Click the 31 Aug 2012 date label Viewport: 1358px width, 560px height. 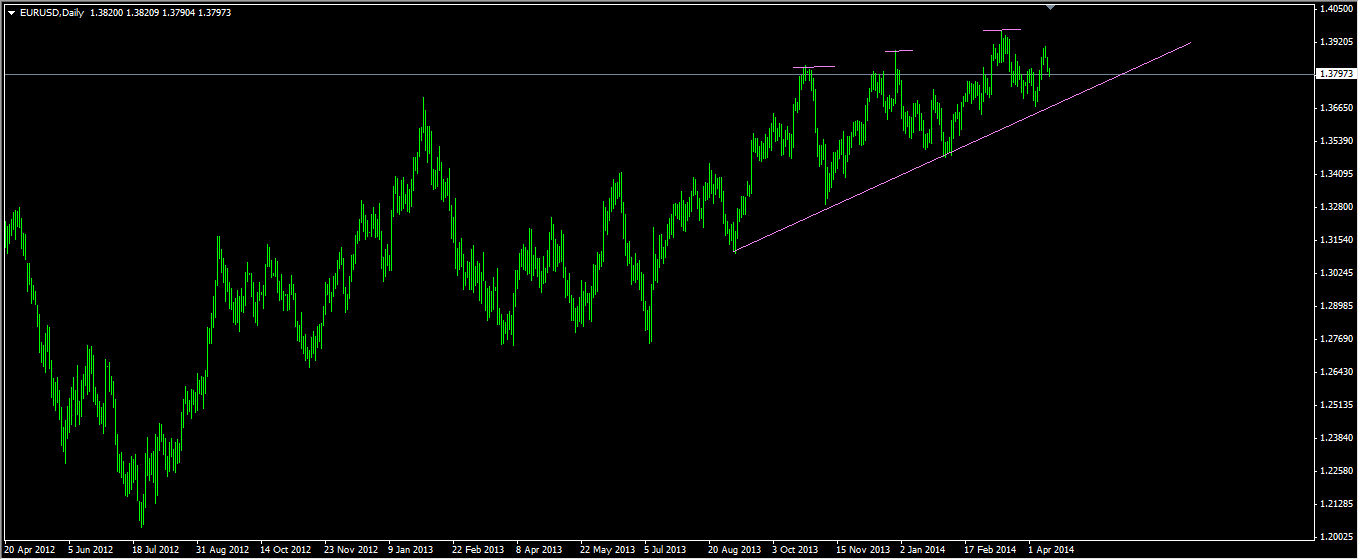pos(222,550)
